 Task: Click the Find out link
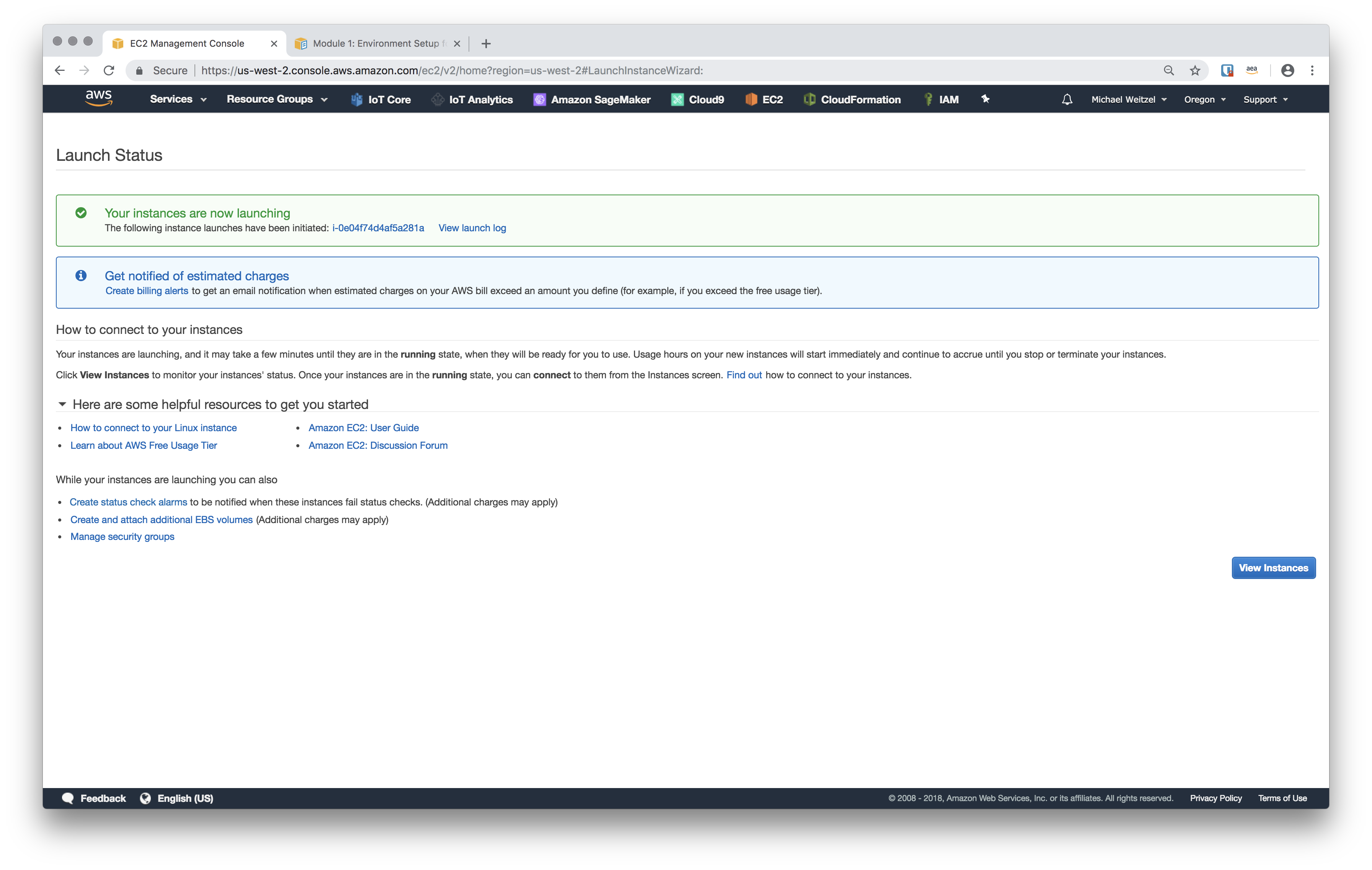pos(744,375)
